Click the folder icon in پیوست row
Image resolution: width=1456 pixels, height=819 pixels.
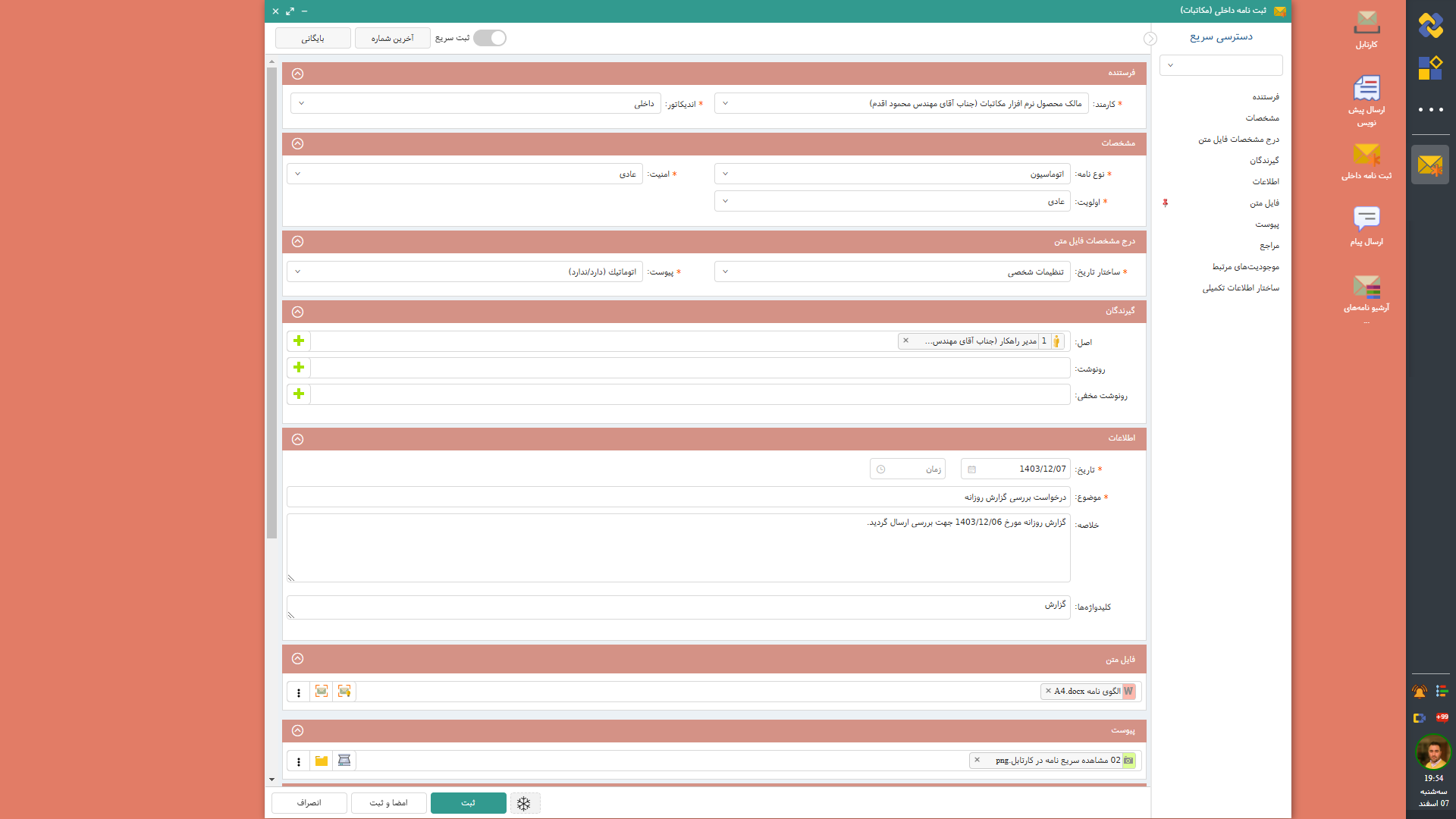pos(322,761)
